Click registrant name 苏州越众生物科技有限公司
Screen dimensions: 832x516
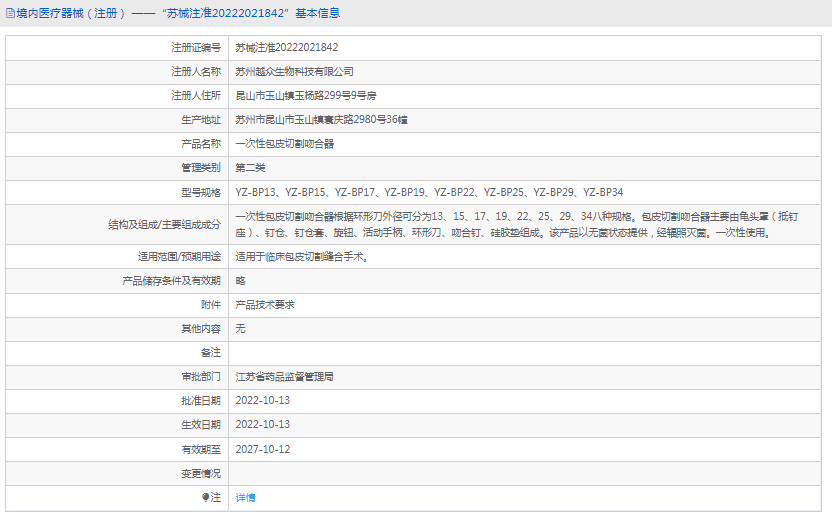tap(294, 72)
